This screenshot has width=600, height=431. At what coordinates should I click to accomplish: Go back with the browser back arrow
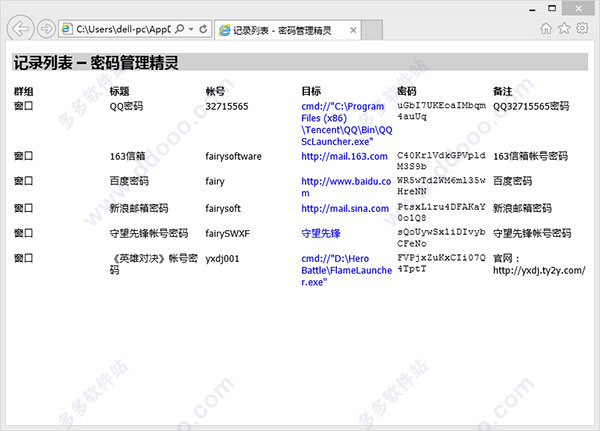pyautogui.click(x=20, y=28)
